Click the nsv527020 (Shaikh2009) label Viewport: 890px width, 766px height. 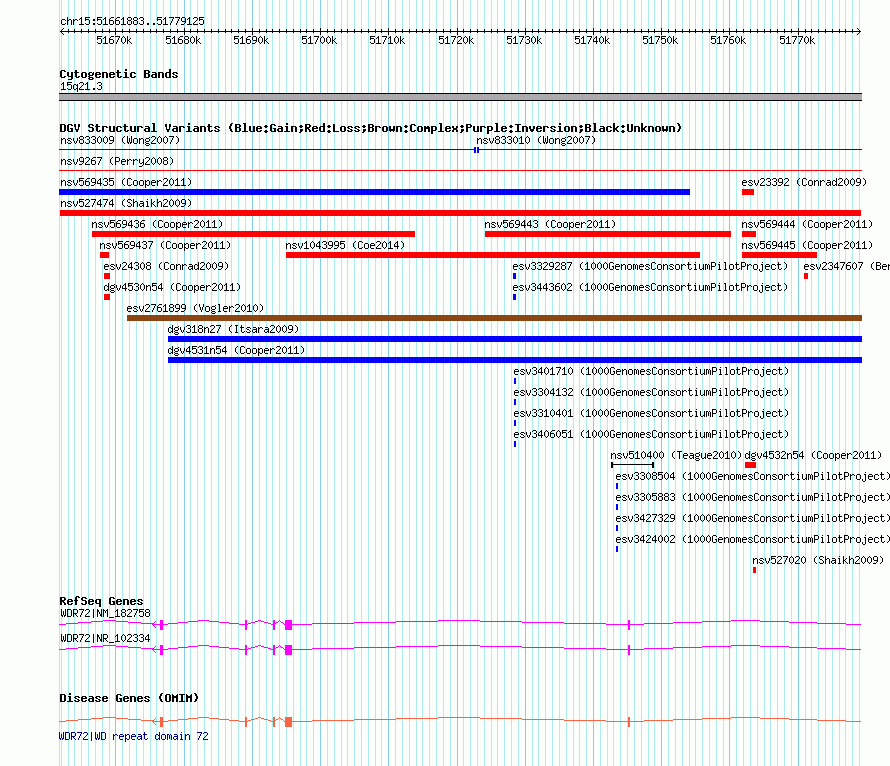click(x=818, y=560)
